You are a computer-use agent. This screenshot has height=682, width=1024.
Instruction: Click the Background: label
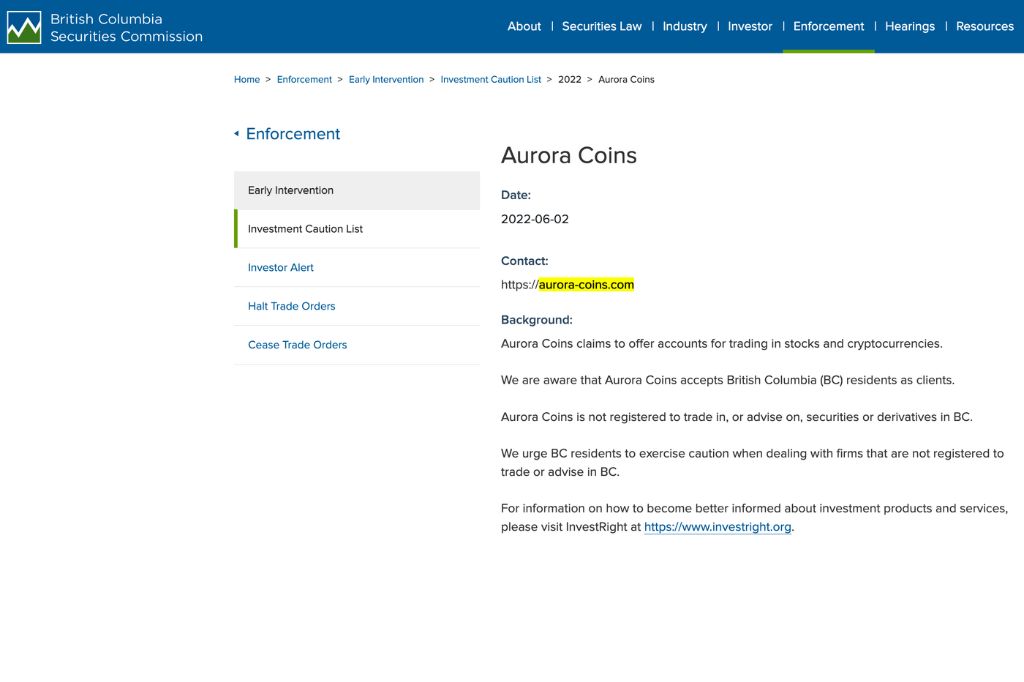coord(537,319)
